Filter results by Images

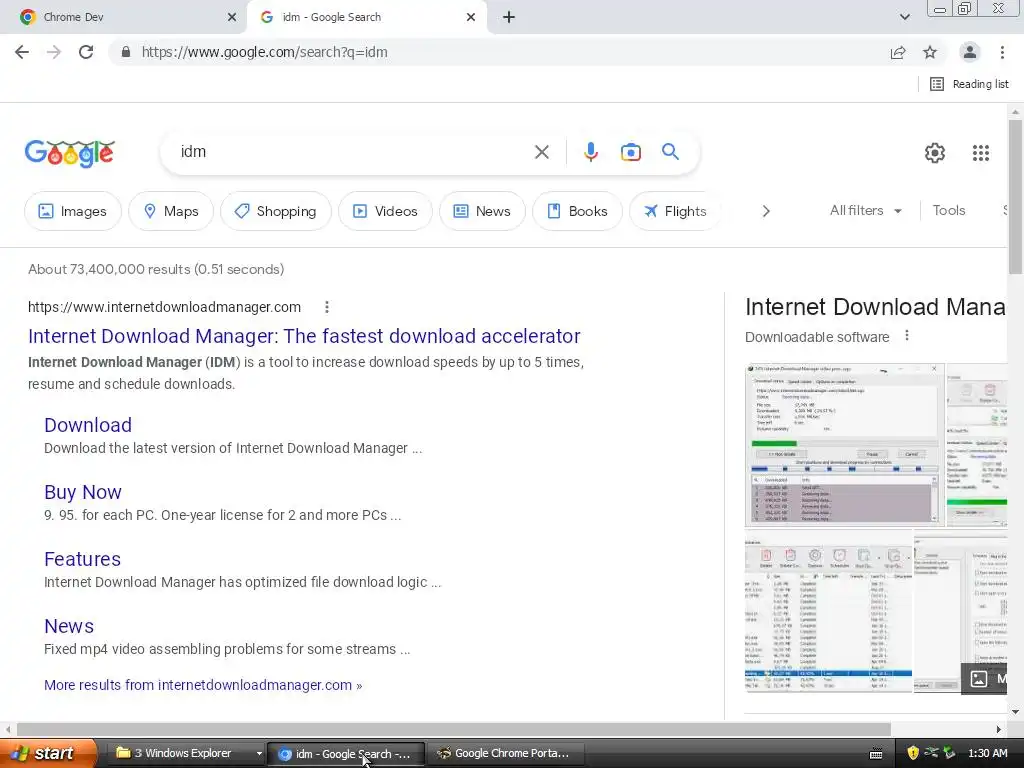72,211
